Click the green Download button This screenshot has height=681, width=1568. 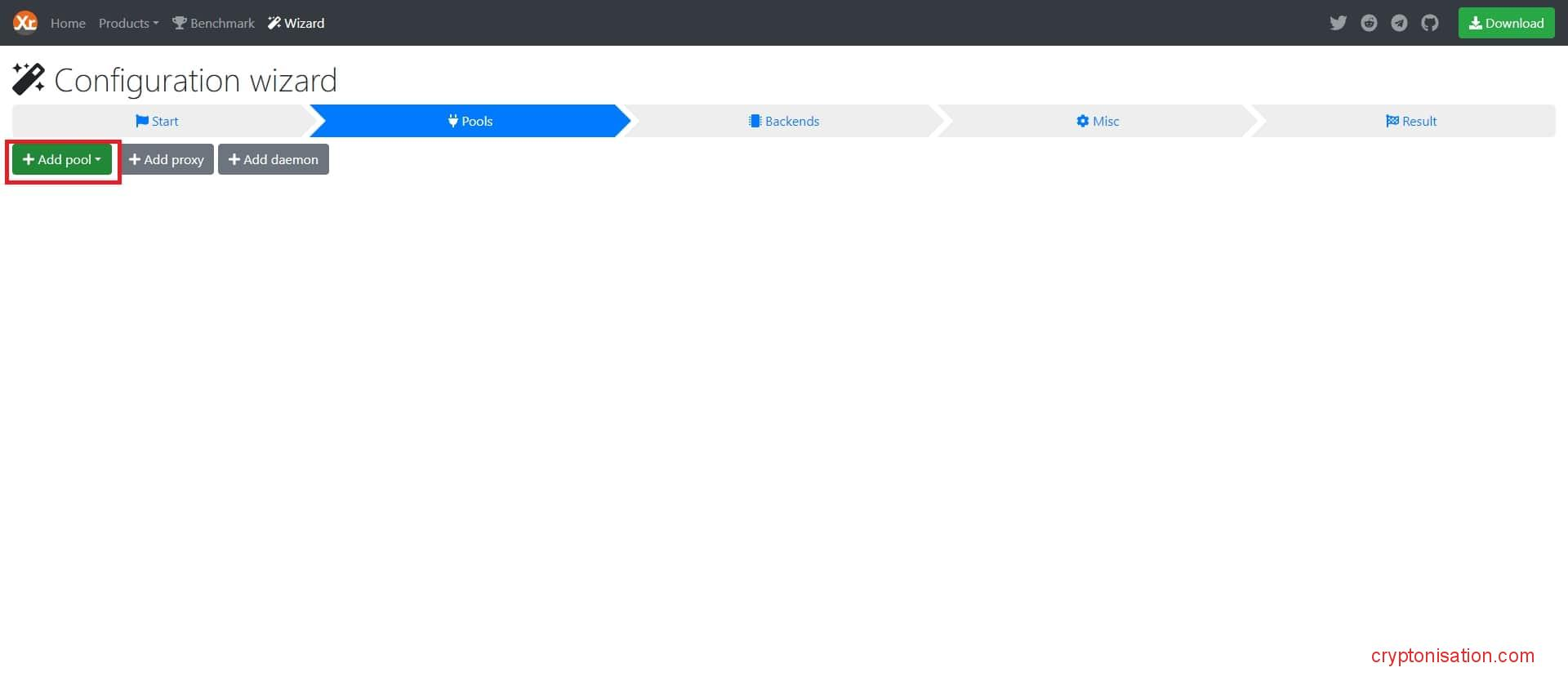[1506, 23]
